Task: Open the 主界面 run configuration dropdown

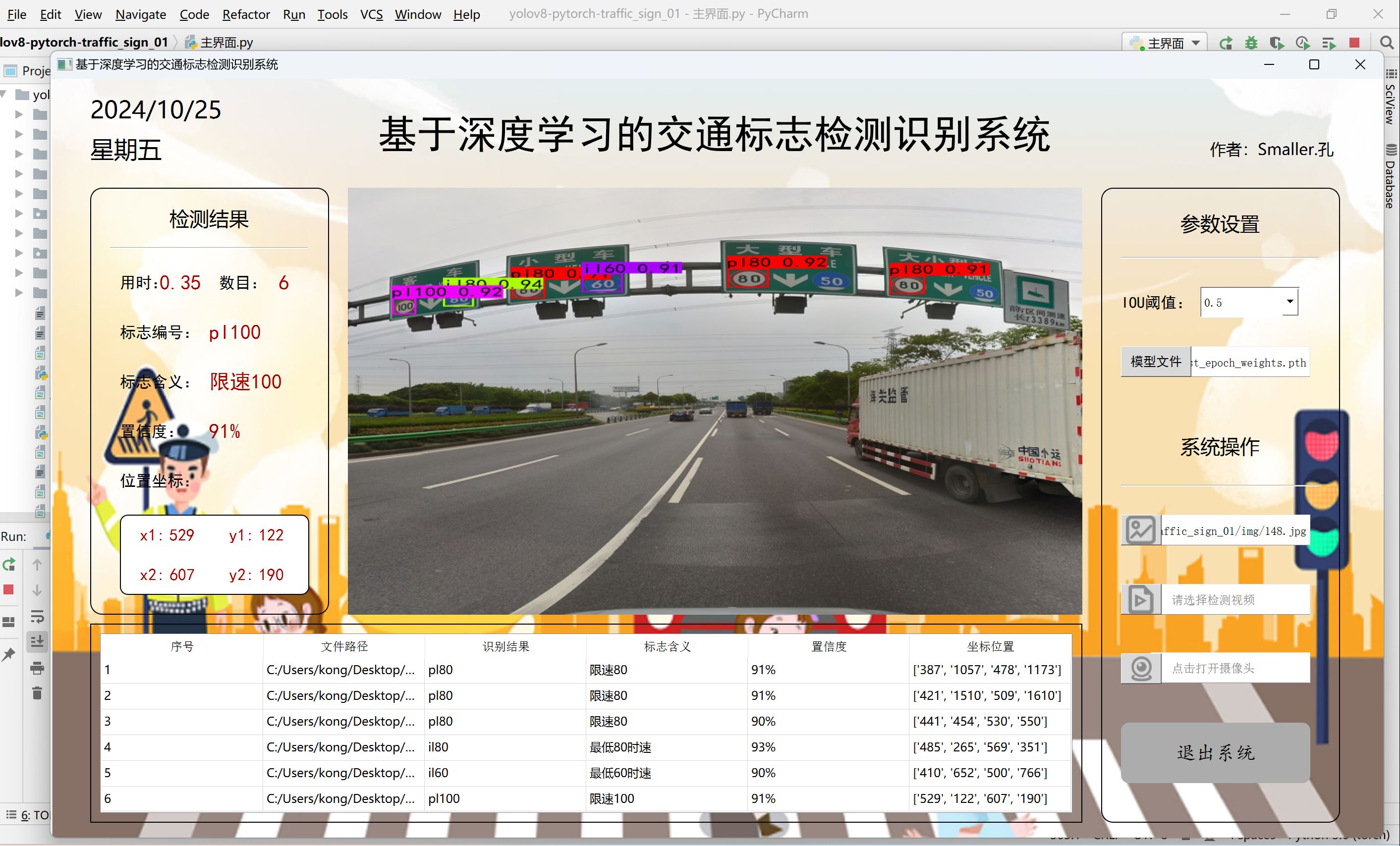Action: [1165, 43]
